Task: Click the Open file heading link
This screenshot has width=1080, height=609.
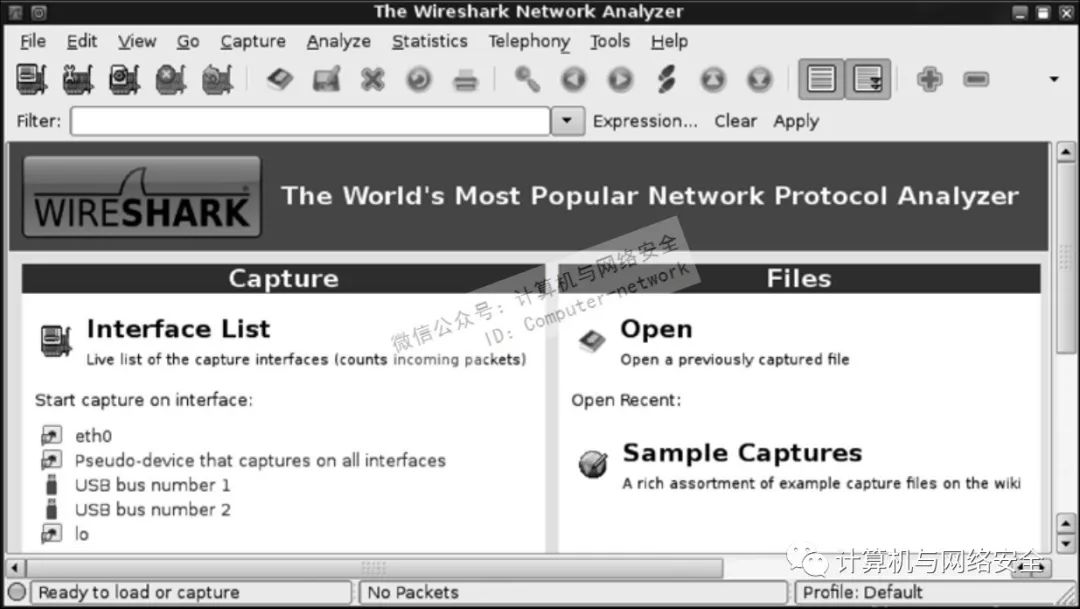Action: point(656,329)
